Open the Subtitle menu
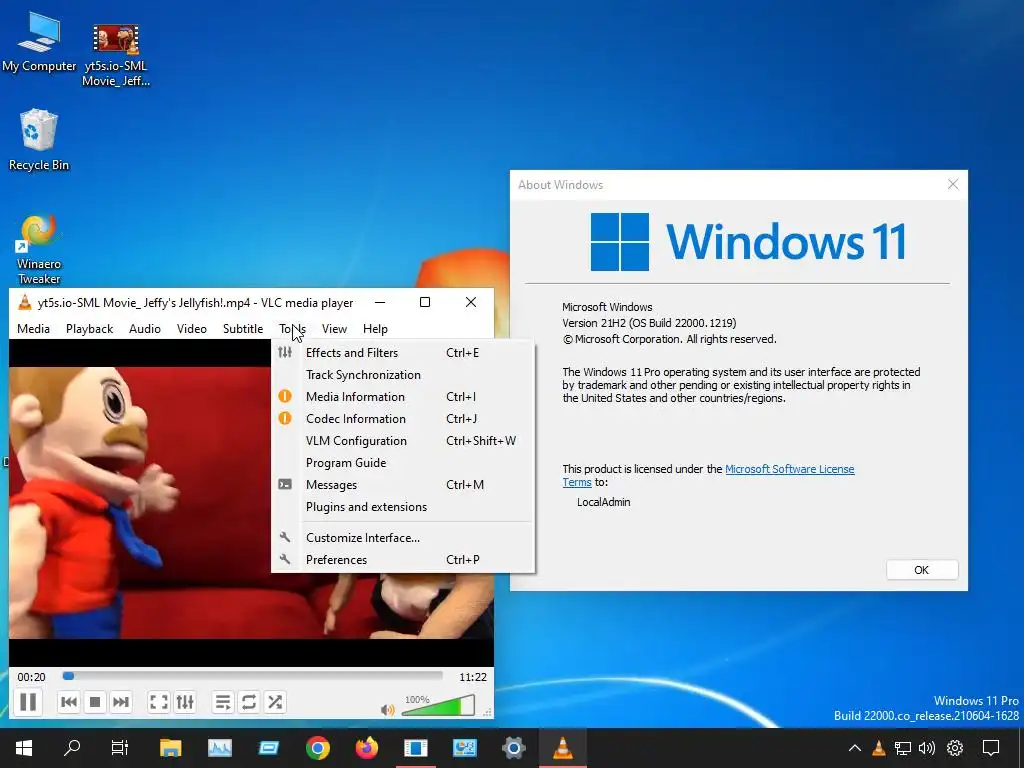The height and width of the screenshot is (768, 1024). coord(243,328)
